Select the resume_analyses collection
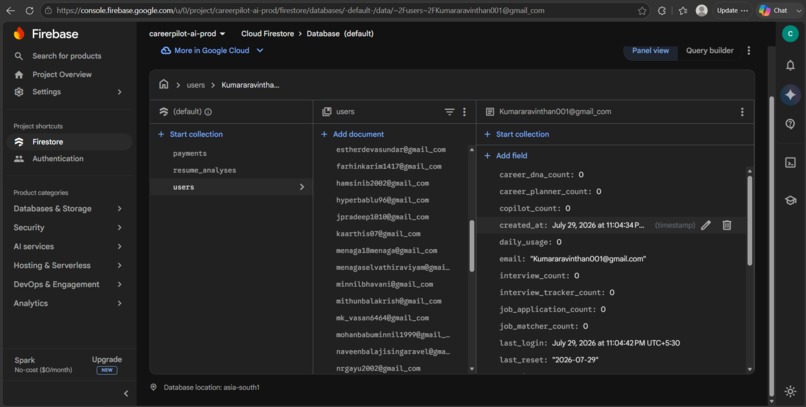Image resolution: width=806 pixels, height=407 pixels. tap(205, 170)
